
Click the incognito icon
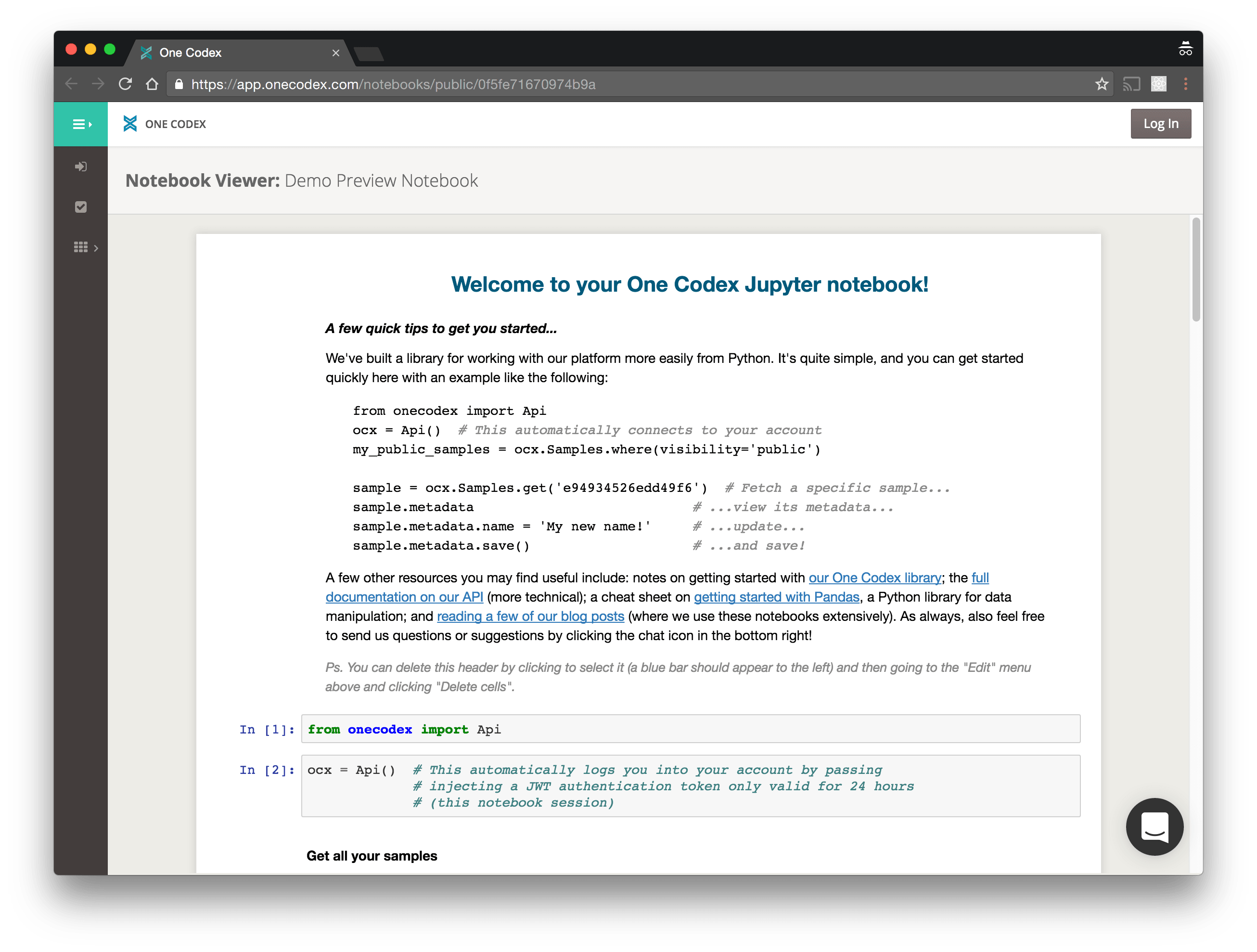(1185, 49)
